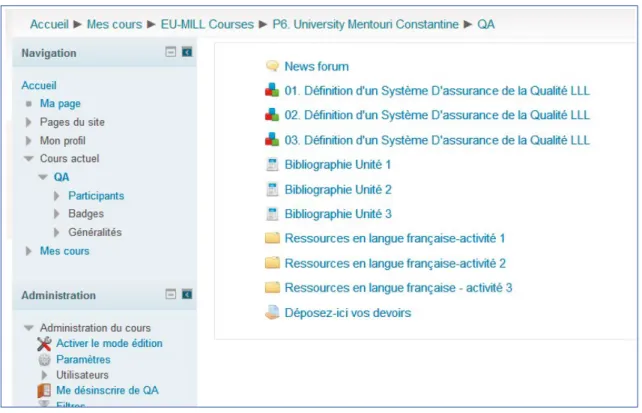Open Déposez-ici vos devoirs assignment

(x=348, y=313)
